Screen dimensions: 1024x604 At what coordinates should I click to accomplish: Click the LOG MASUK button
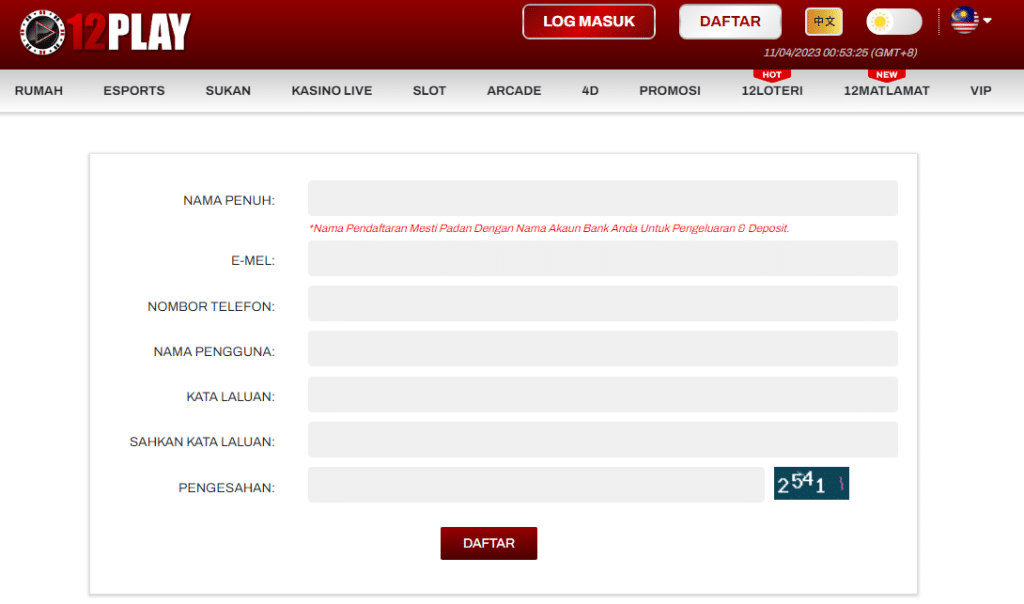click(x=588, y=22)
